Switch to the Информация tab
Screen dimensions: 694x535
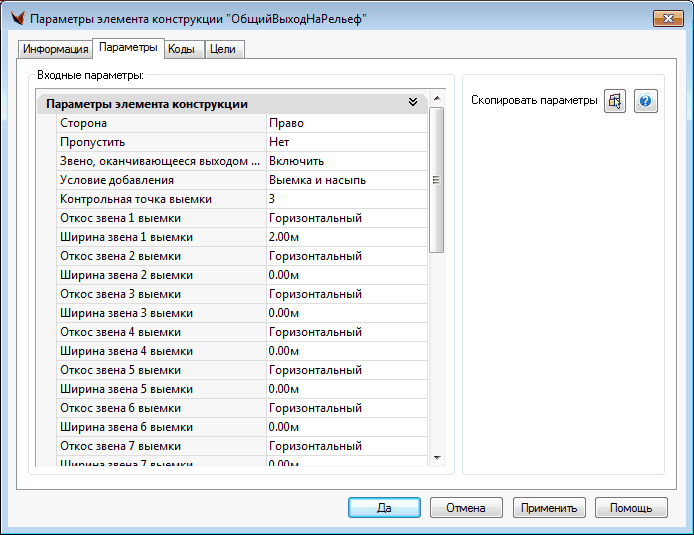pos(56,49)
